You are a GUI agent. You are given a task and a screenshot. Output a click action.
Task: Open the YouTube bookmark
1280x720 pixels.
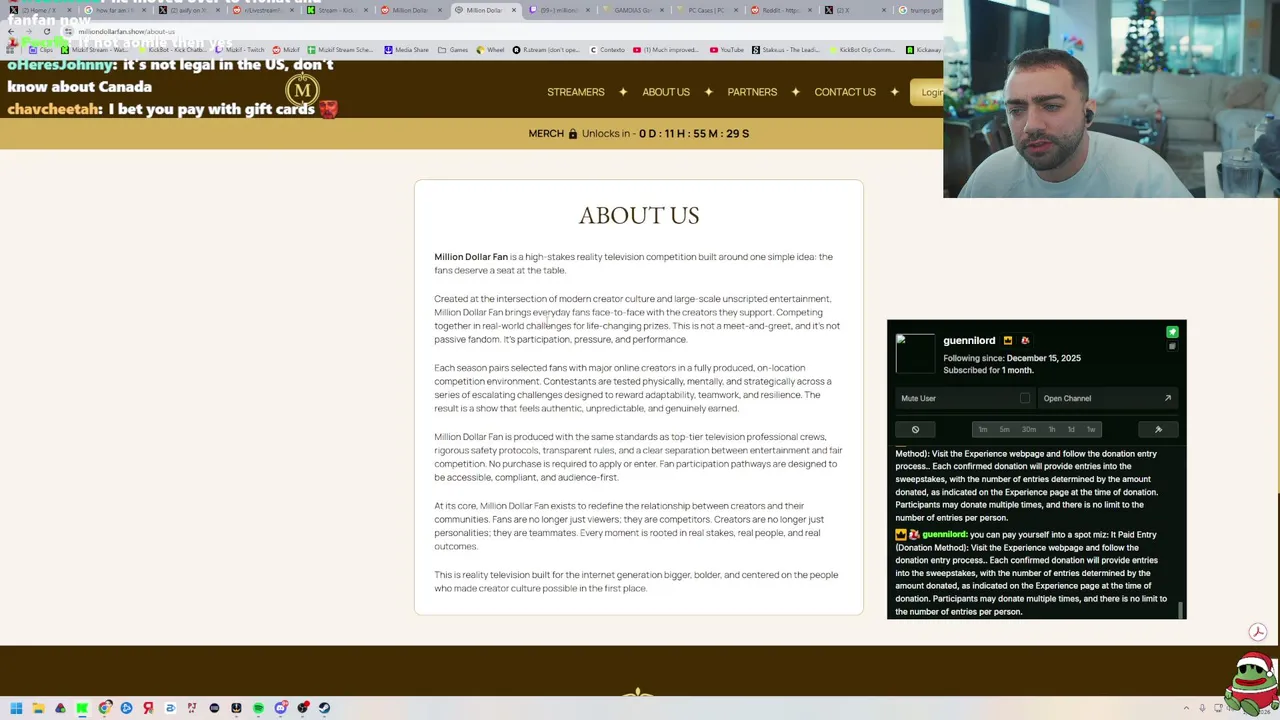coord(727,49)
